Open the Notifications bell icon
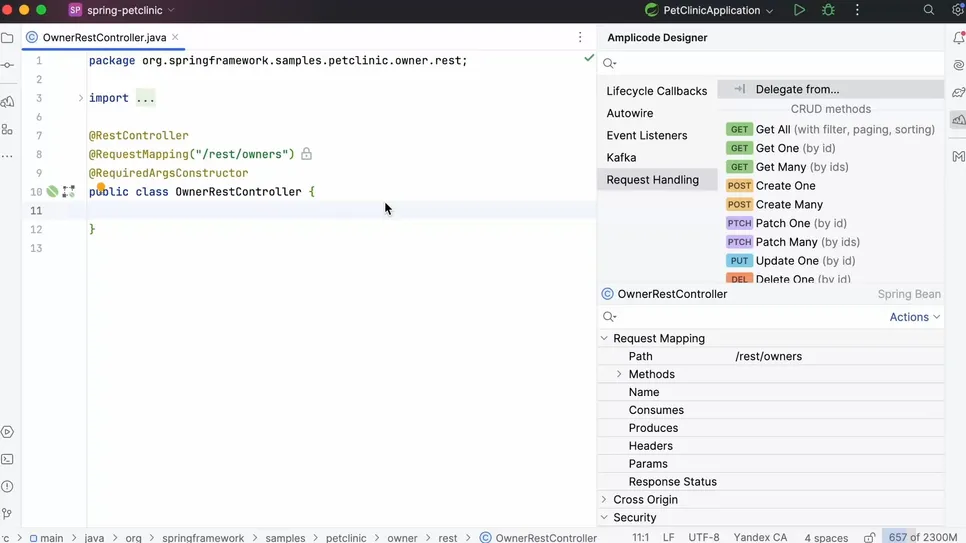Screen dimensions: 966x543 point(959,38)
